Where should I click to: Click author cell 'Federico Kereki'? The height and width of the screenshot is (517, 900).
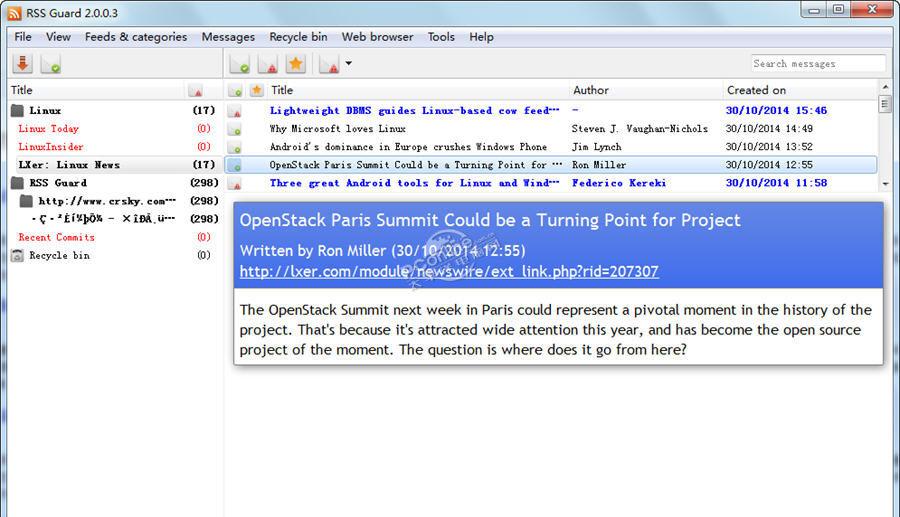click(x=619, y=183)
